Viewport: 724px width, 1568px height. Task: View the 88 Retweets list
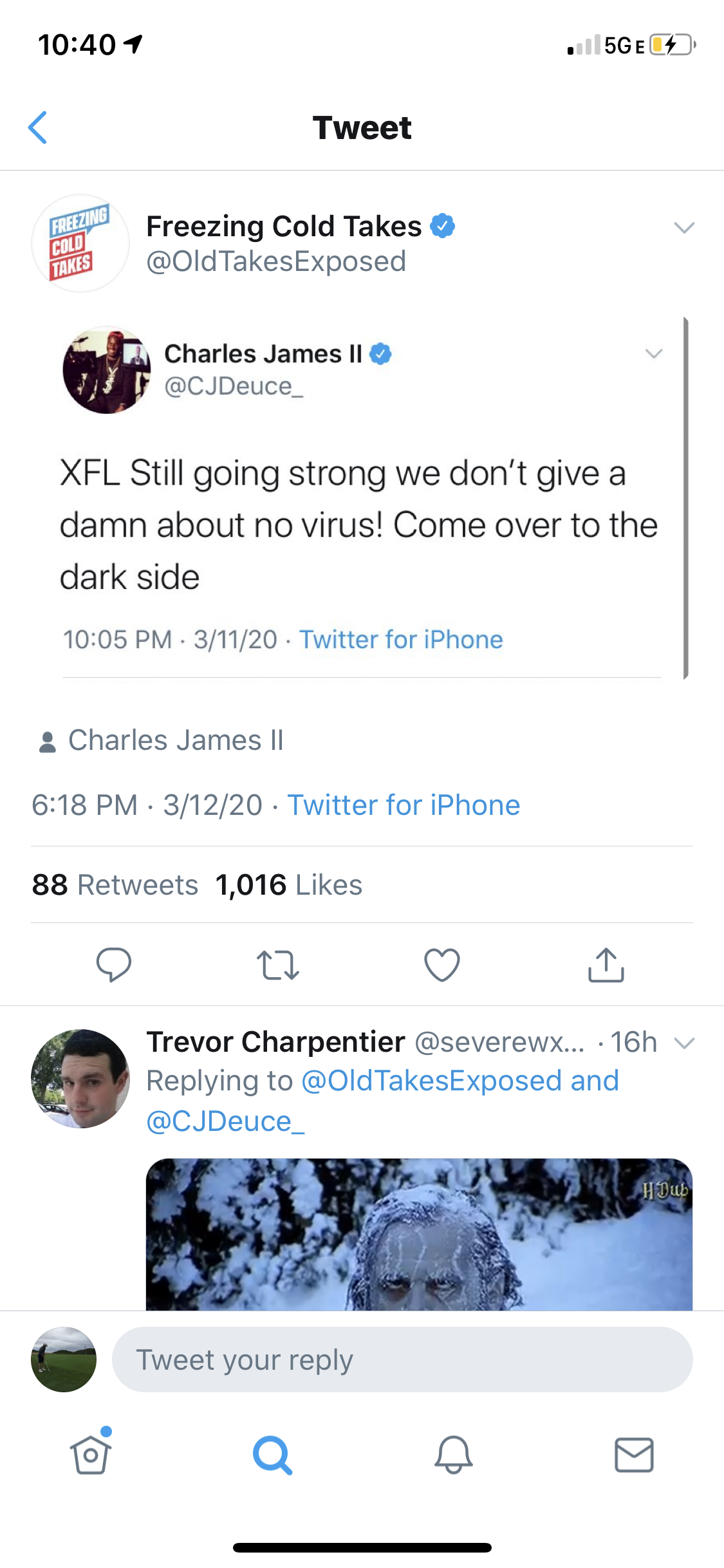(x=115, y=885)
